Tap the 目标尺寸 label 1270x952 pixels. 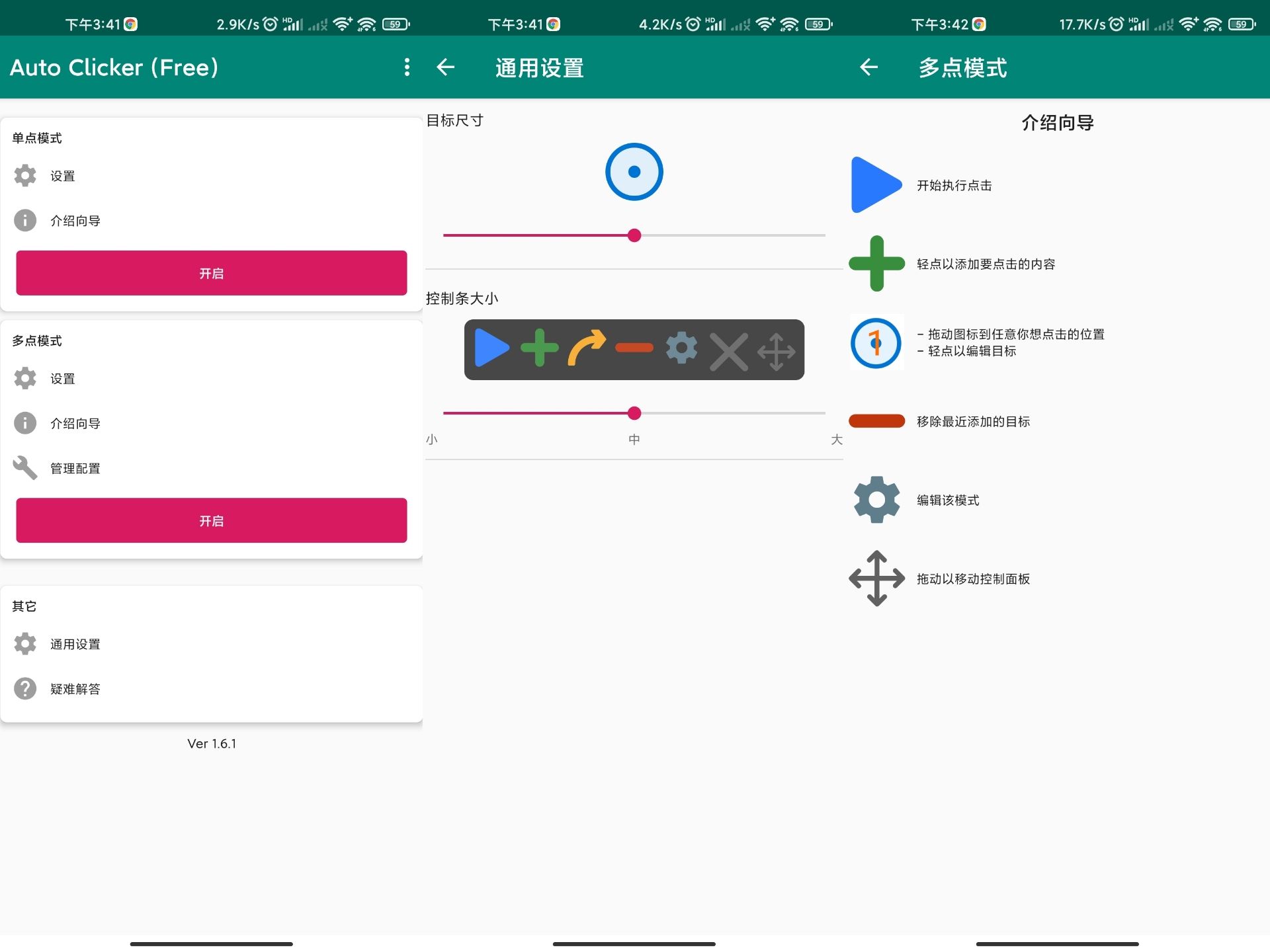tap(455, 120)
